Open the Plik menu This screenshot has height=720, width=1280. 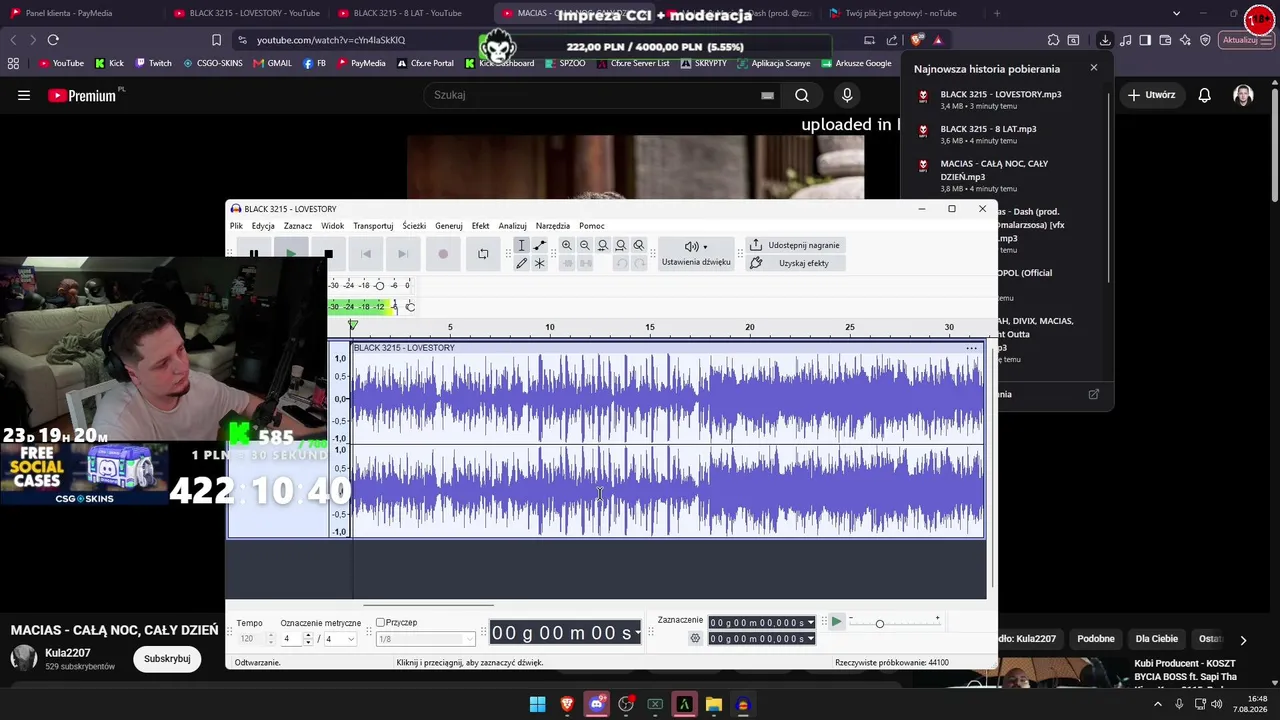point(236,226)
